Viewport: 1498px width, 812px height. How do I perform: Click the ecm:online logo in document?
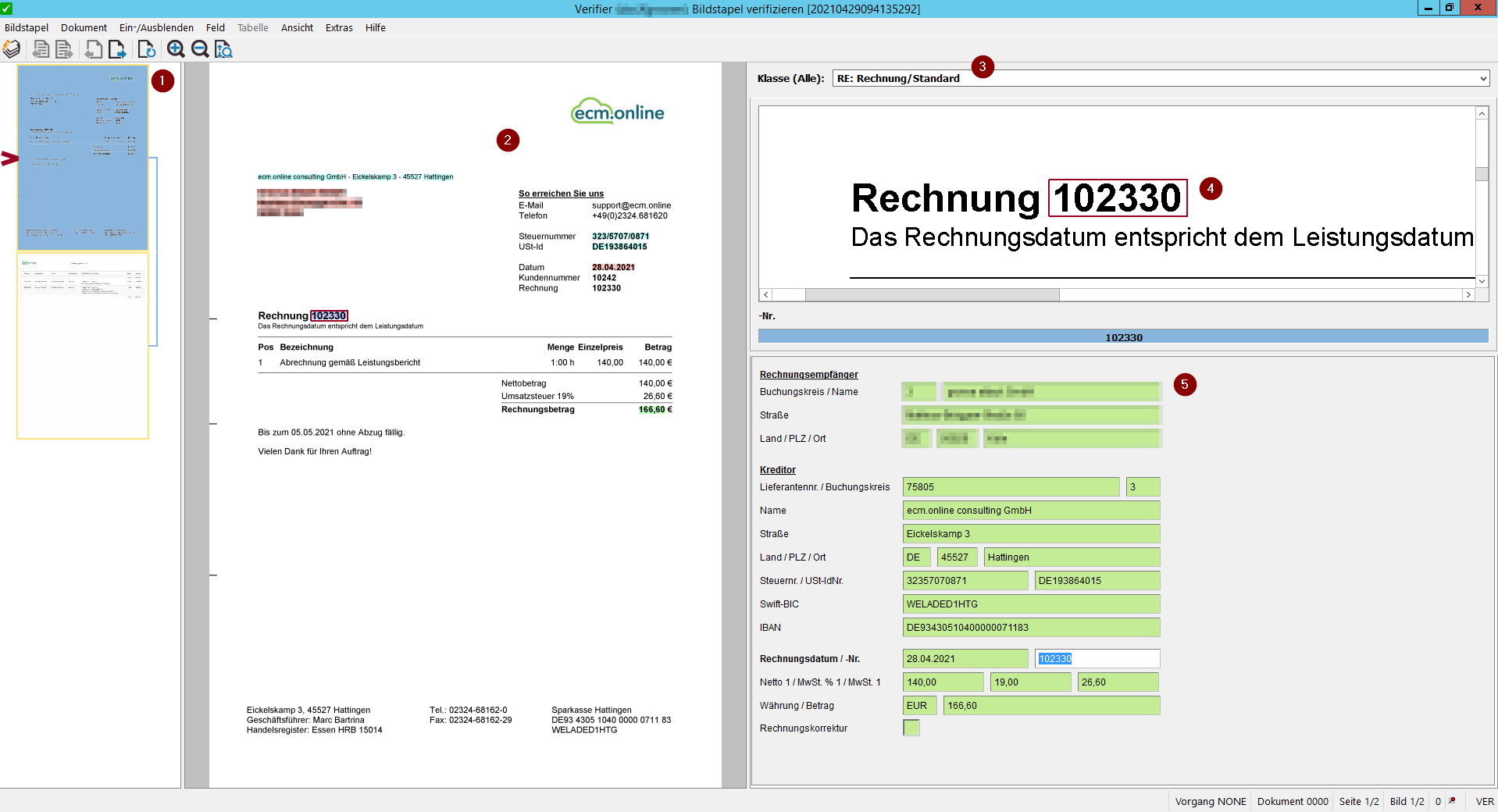coord(617,112)
